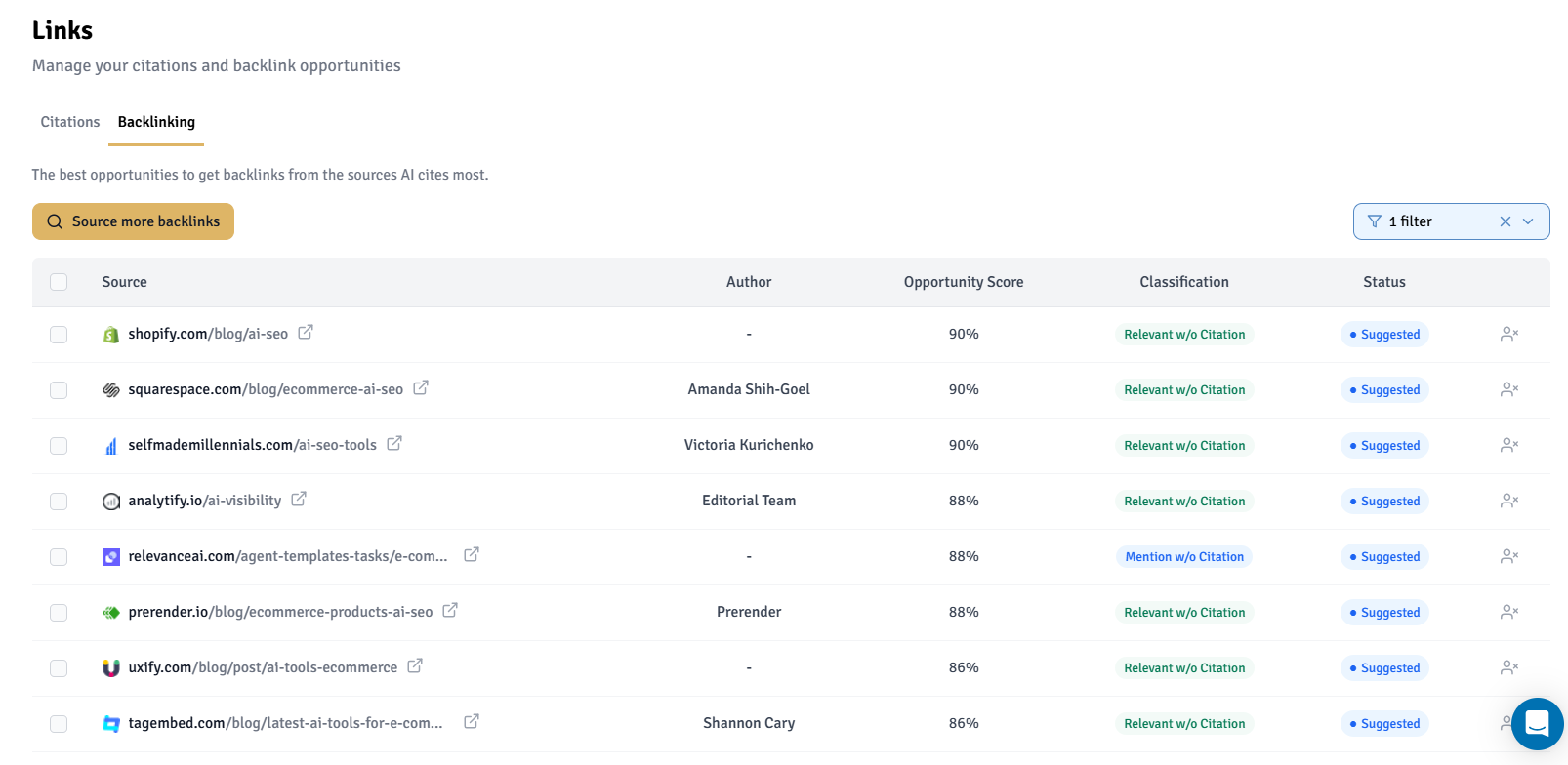The height and width of the screenshot is (765, 1568).
Task: Clear the active filter with X
Action: (x=1506, y=221)
